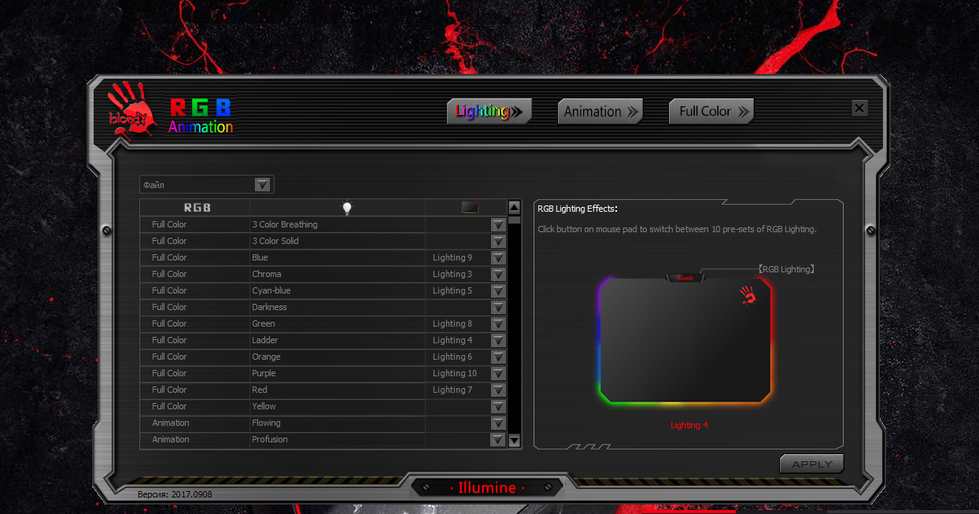Open the dropdown arrow for Purple row
Image resolution: width=979 pixels, height=514 pixels.
click(x=498, y=374)
